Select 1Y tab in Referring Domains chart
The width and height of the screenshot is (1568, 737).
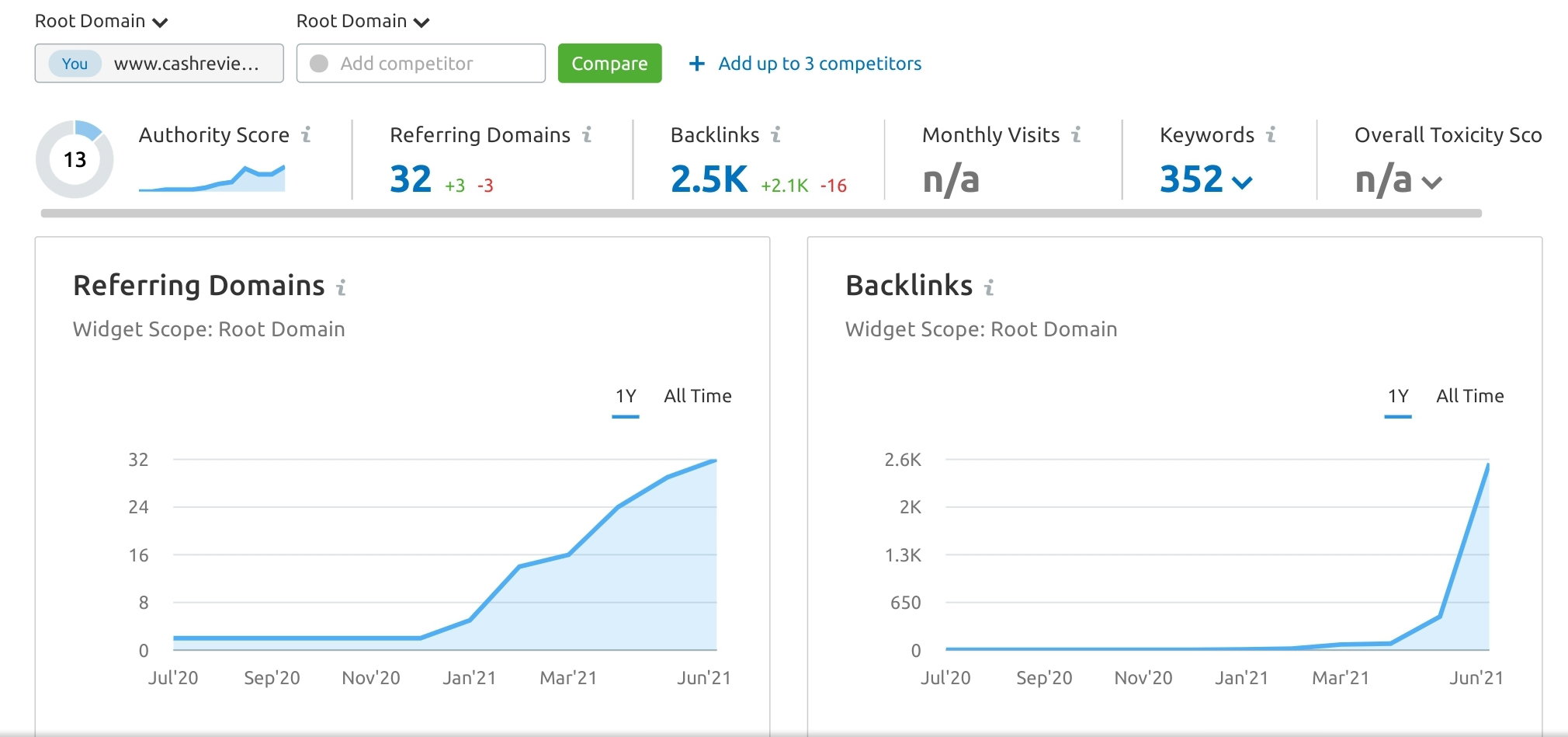[x=626, y=397]
